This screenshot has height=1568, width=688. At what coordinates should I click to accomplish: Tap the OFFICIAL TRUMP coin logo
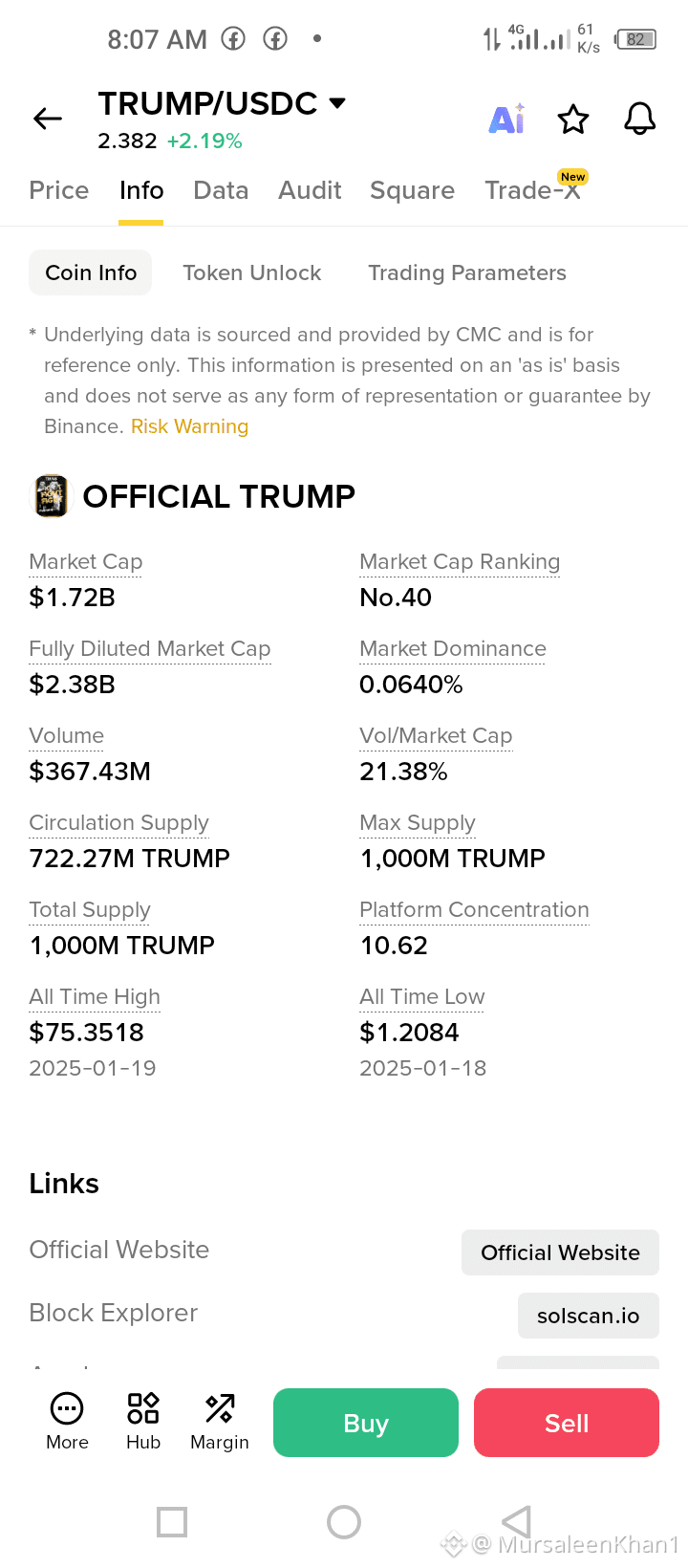[52, 496]
